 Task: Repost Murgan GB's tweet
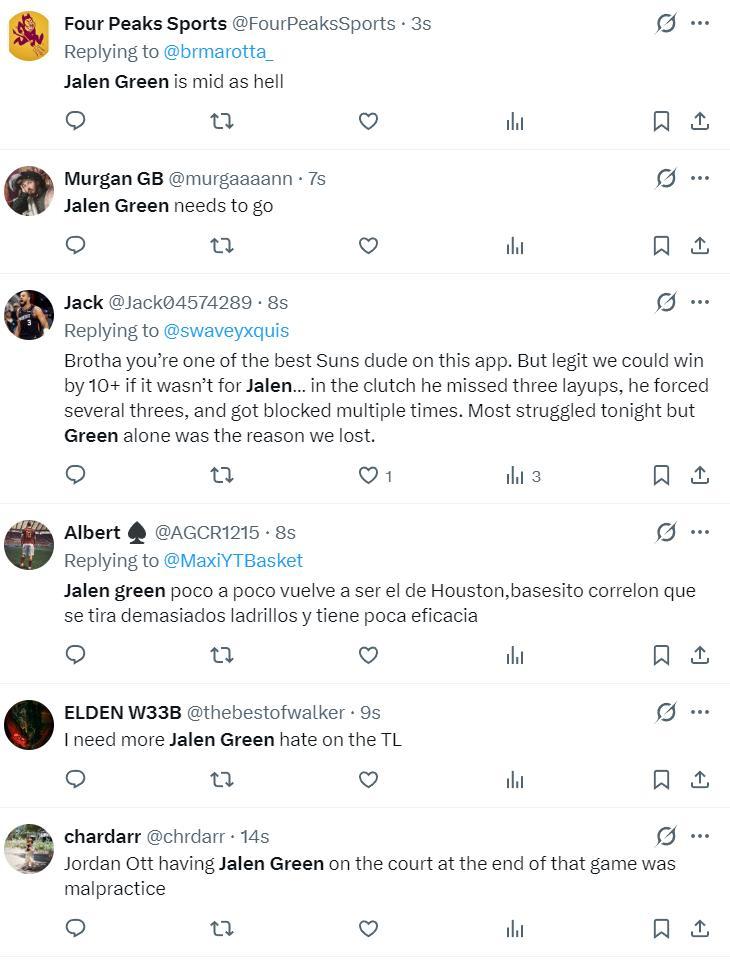coord(222,245)
